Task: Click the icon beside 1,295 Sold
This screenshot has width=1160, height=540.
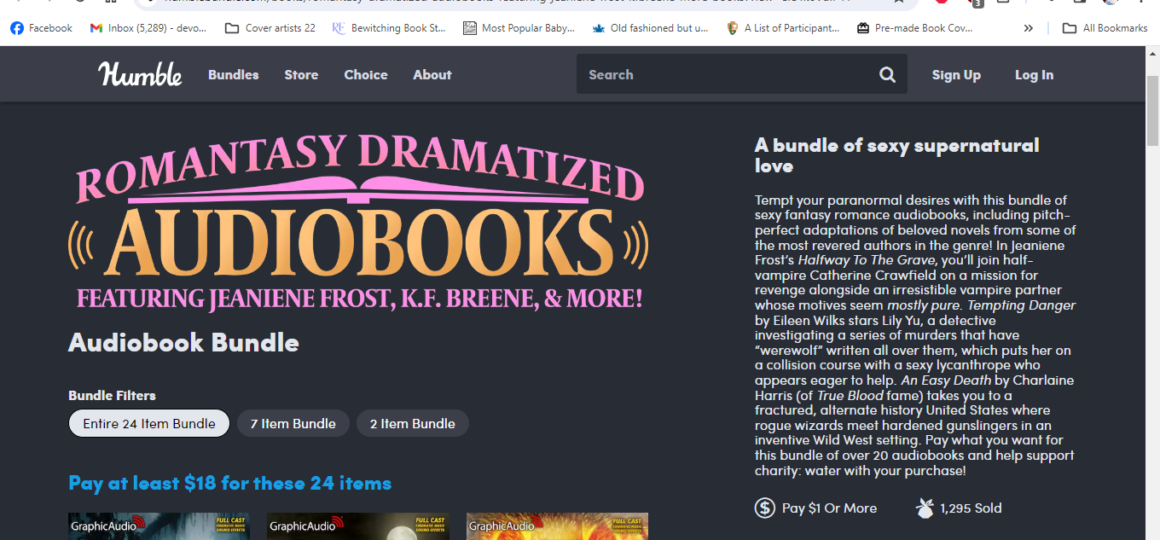Action: [923, 508]
